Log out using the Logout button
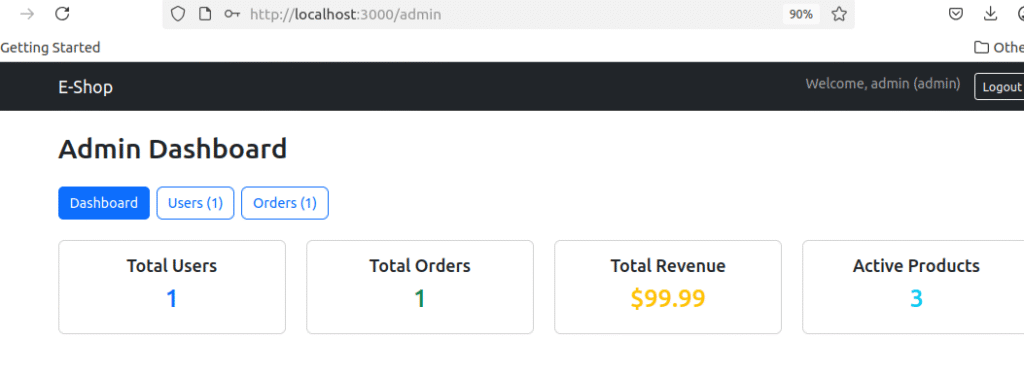 click(1000, 87)
